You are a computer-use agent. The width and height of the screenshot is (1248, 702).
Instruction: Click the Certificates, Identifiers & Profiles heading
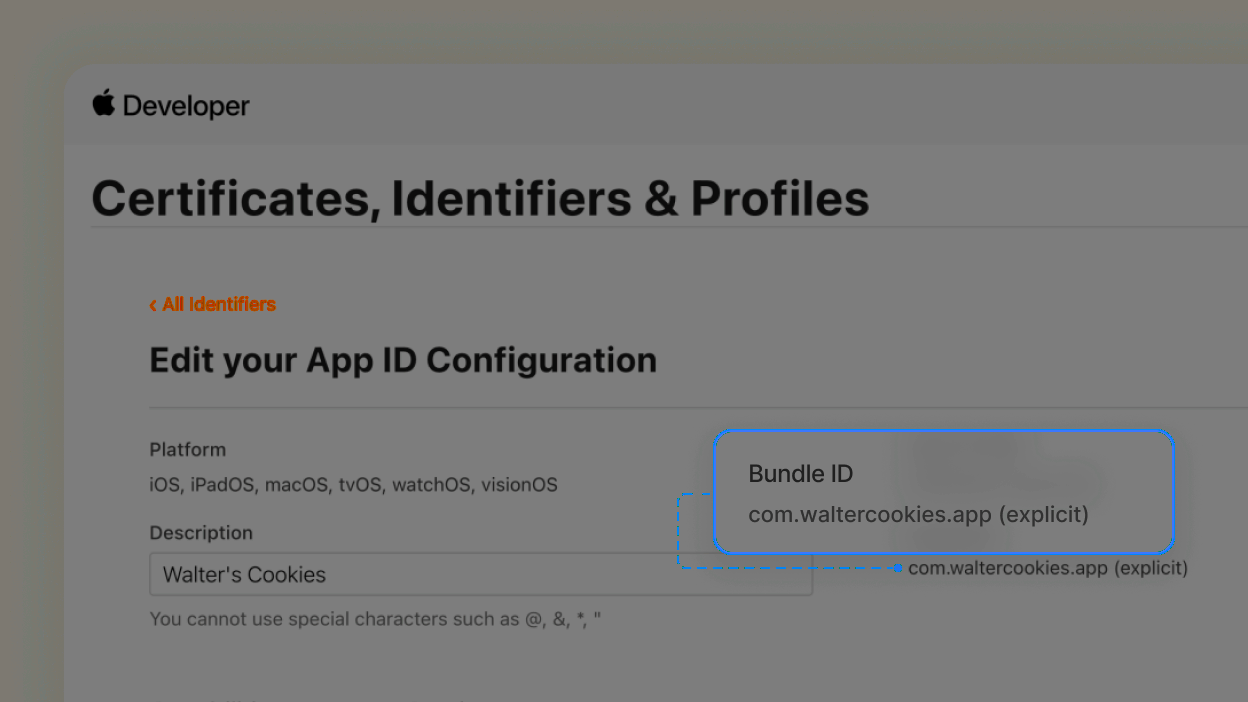click(x=480, y=198)
